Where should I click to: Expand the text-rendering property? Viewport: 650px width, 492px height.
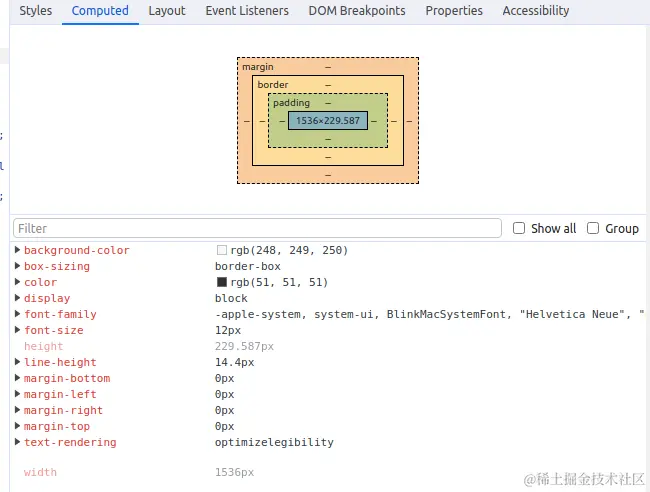coord(17,442)
